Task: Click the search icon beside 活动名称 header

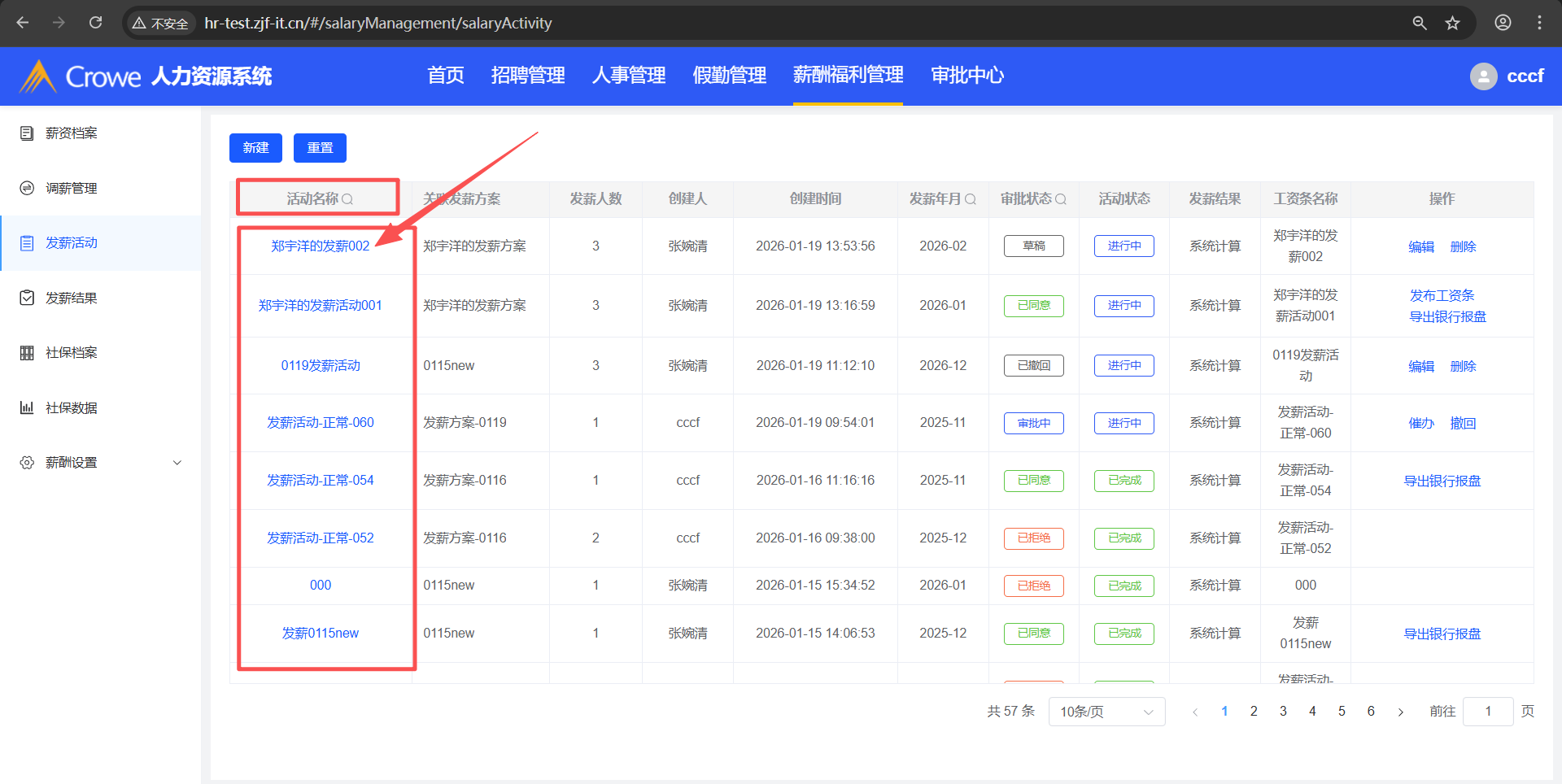Action: (x=347, y=199)
